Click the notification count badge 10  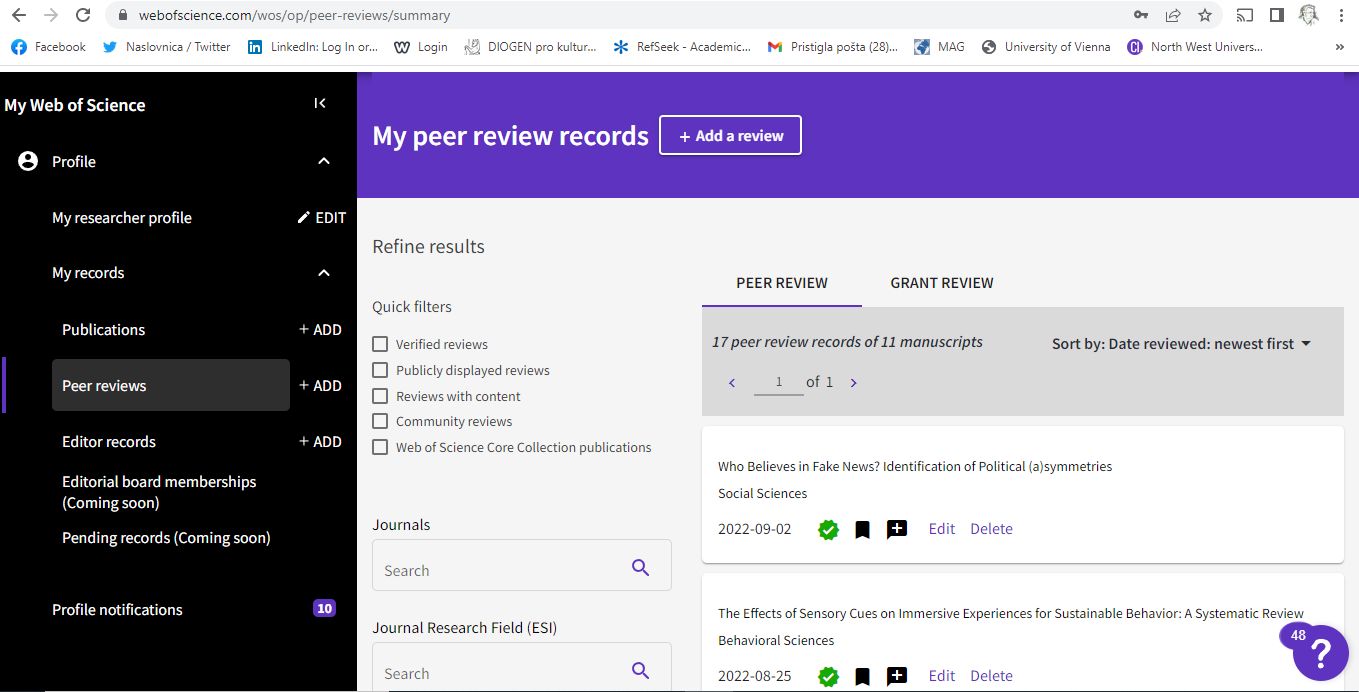(x=324, y=608)
